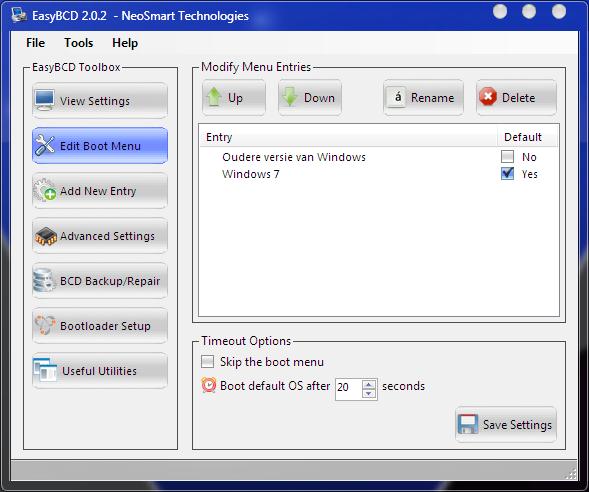Open View Settings from the toolbox
589x492 pixels.
[100, 101]
